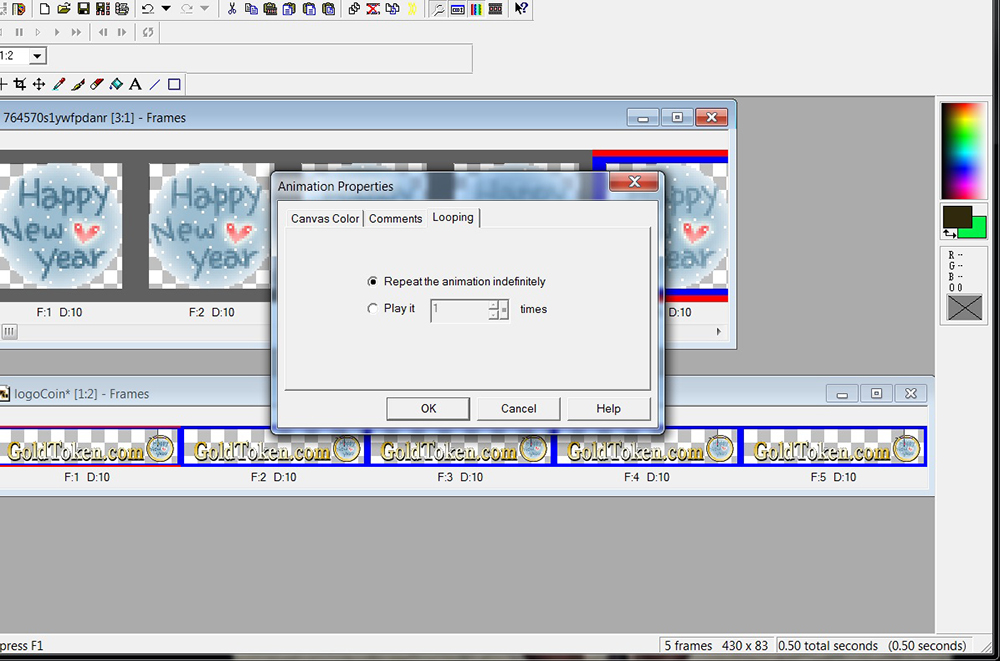Select the Flood Fill bucket tool
Viewport: 1000px width, 661px height.
coord(116,85)
